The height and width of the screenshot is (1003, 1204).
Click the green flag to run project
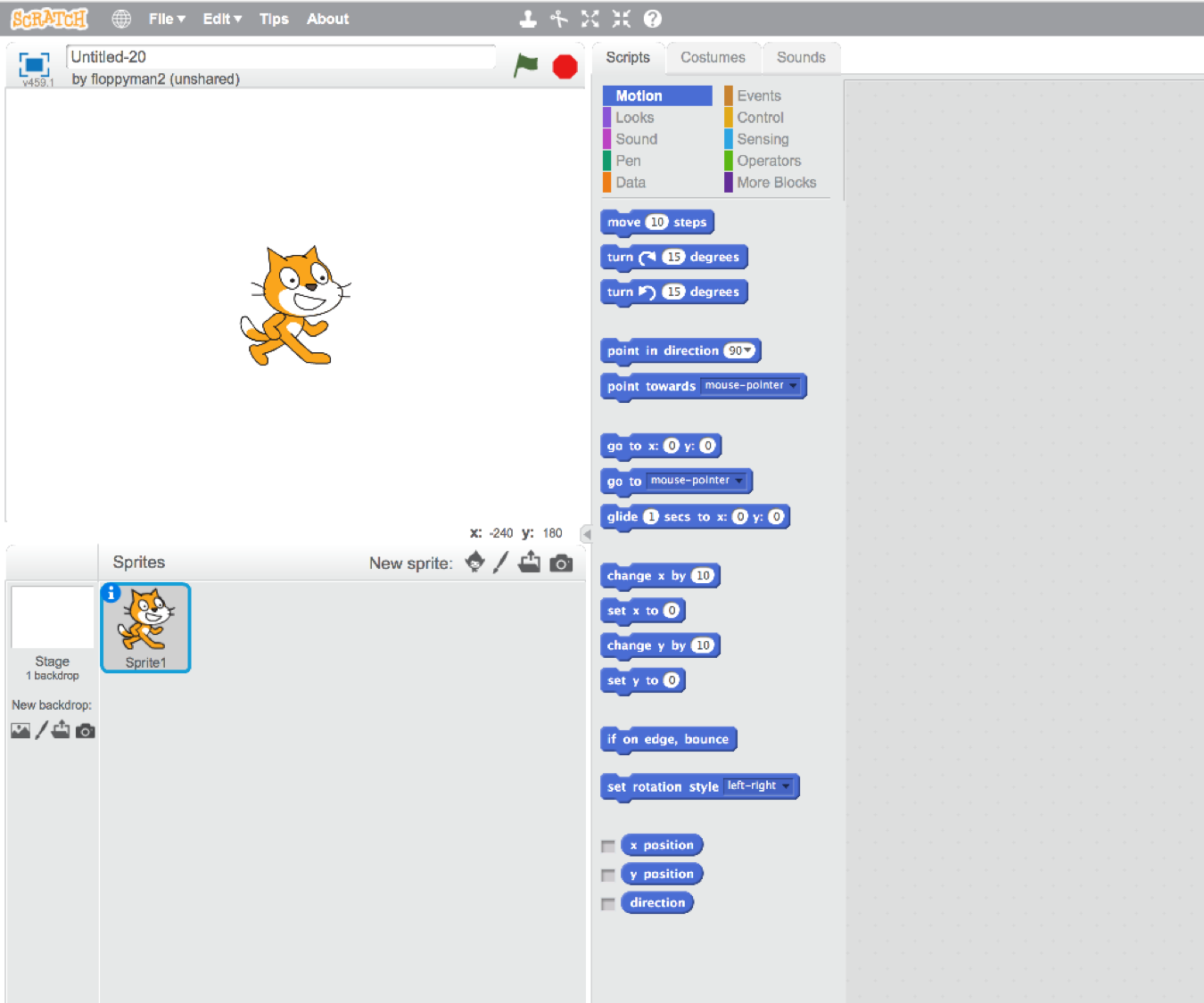tap(525, 65)
